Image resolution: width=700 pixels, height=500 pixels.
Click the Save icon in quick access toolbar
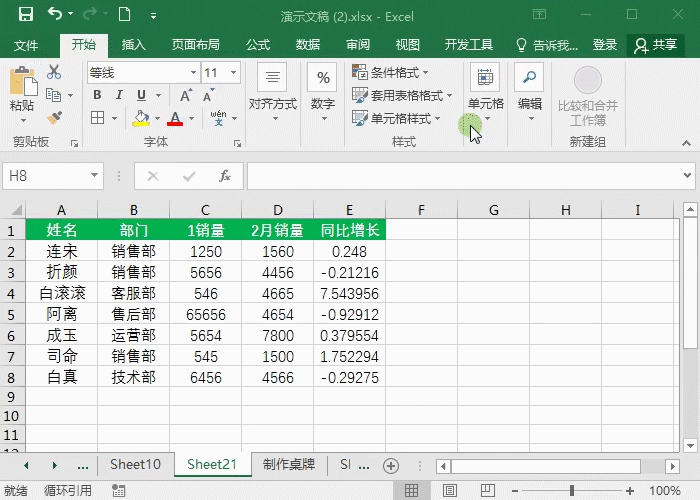(26, 14)
